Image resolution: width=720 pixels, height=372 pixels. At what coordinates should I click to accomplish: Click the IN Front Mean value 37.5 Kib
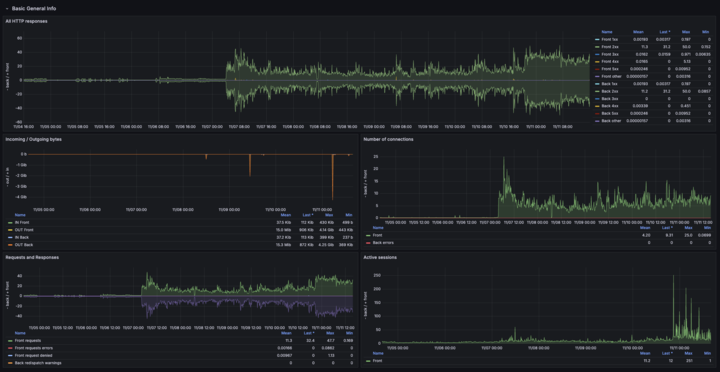tap(285, 222)
